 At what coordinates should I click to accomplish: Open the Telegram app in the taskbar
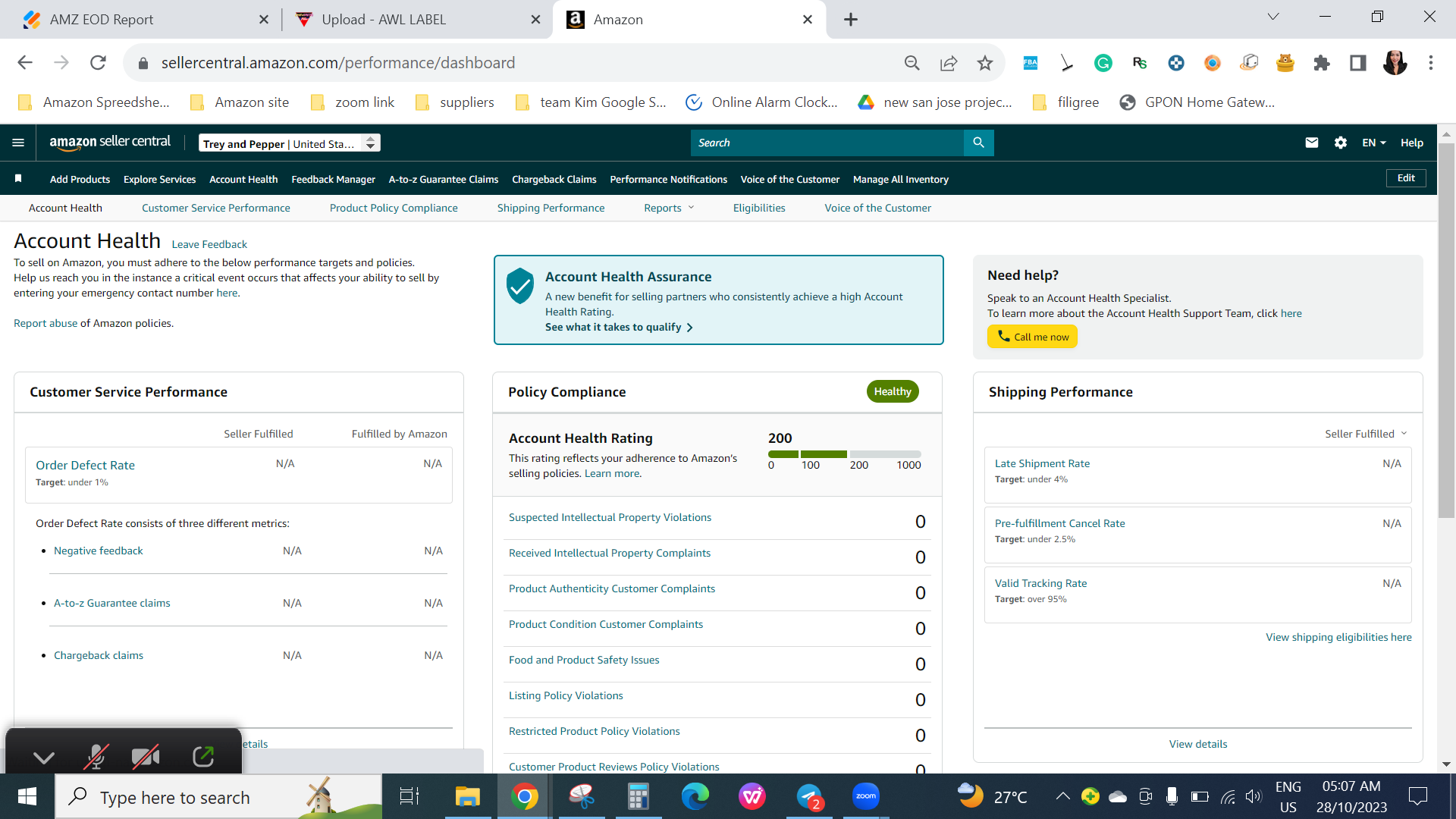pyautogui.click(x=809, y=796)
